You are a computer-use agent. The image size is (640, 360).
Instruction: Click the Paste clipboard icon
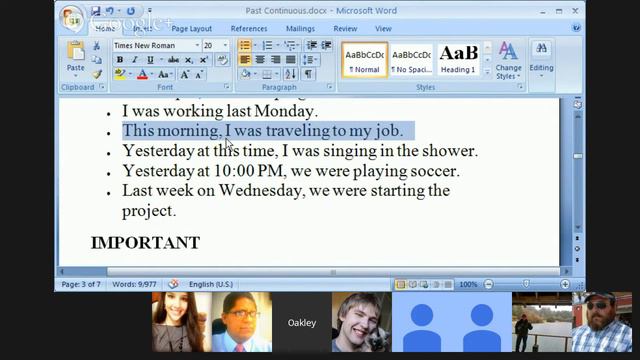click(x=76, y=51)
